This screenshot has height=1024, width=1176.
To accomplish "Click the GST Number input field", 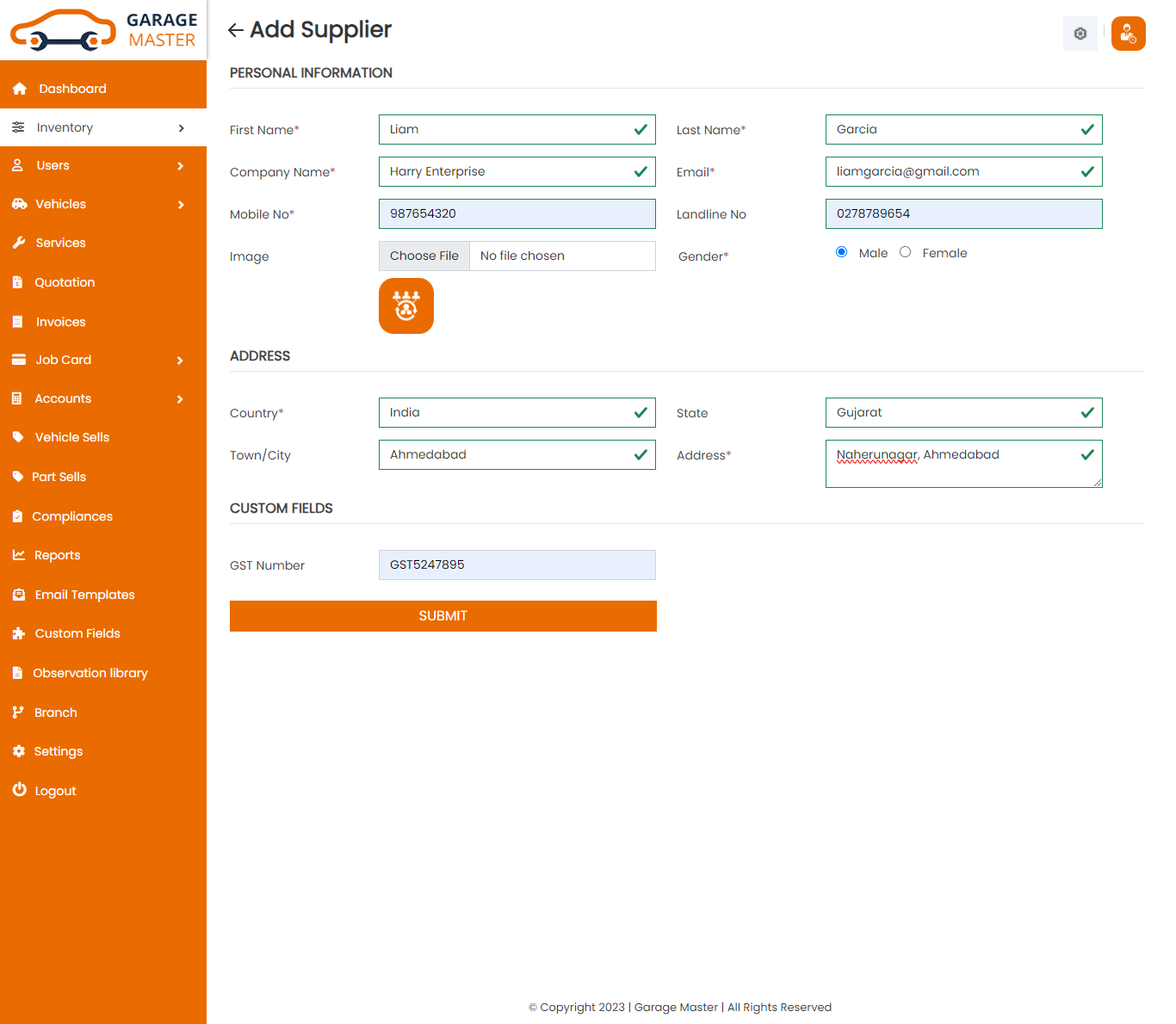I will 517,564.
